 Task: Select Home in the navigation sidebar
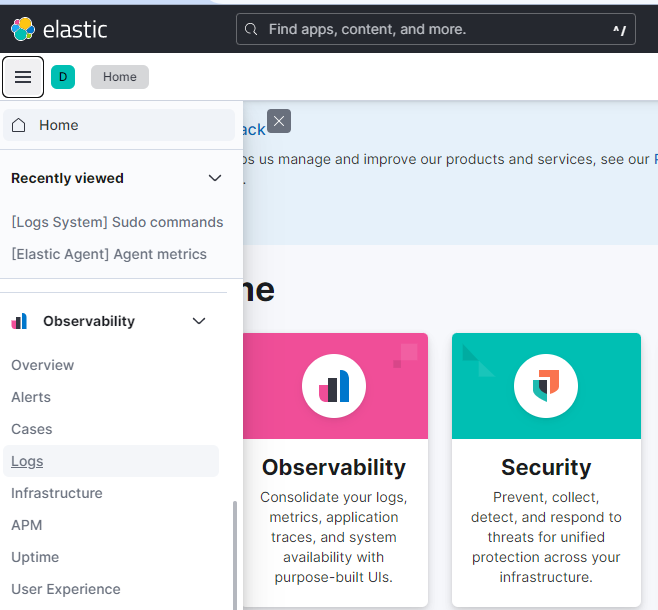[119, 125]
